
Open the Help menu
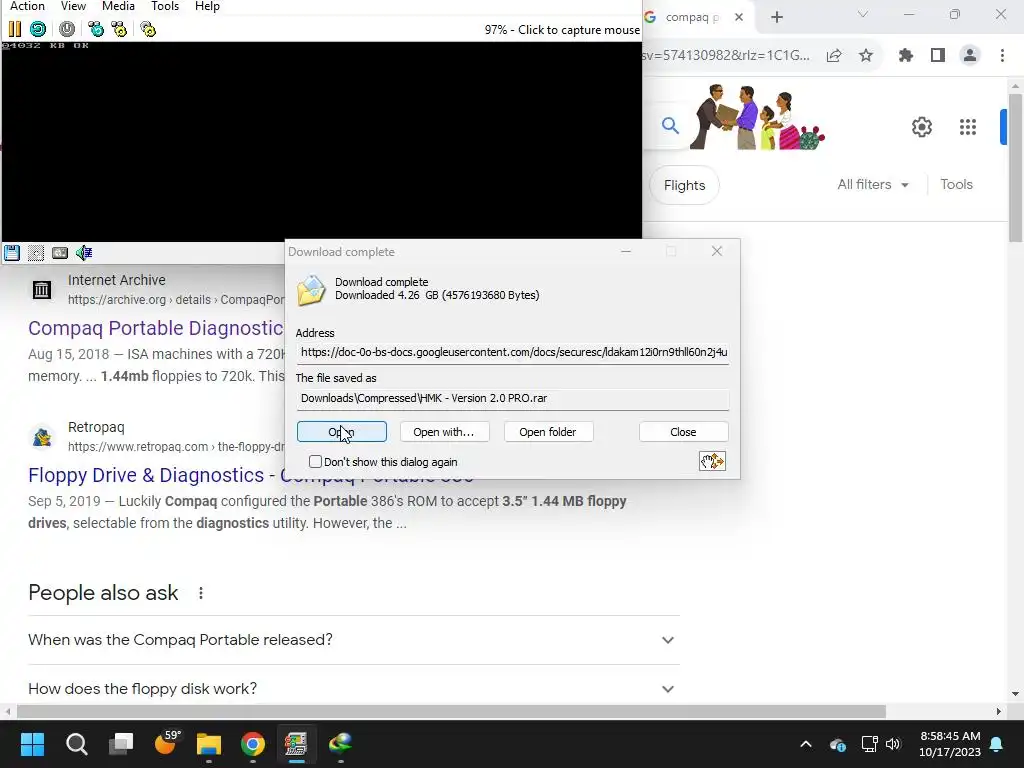coord(207,7)
